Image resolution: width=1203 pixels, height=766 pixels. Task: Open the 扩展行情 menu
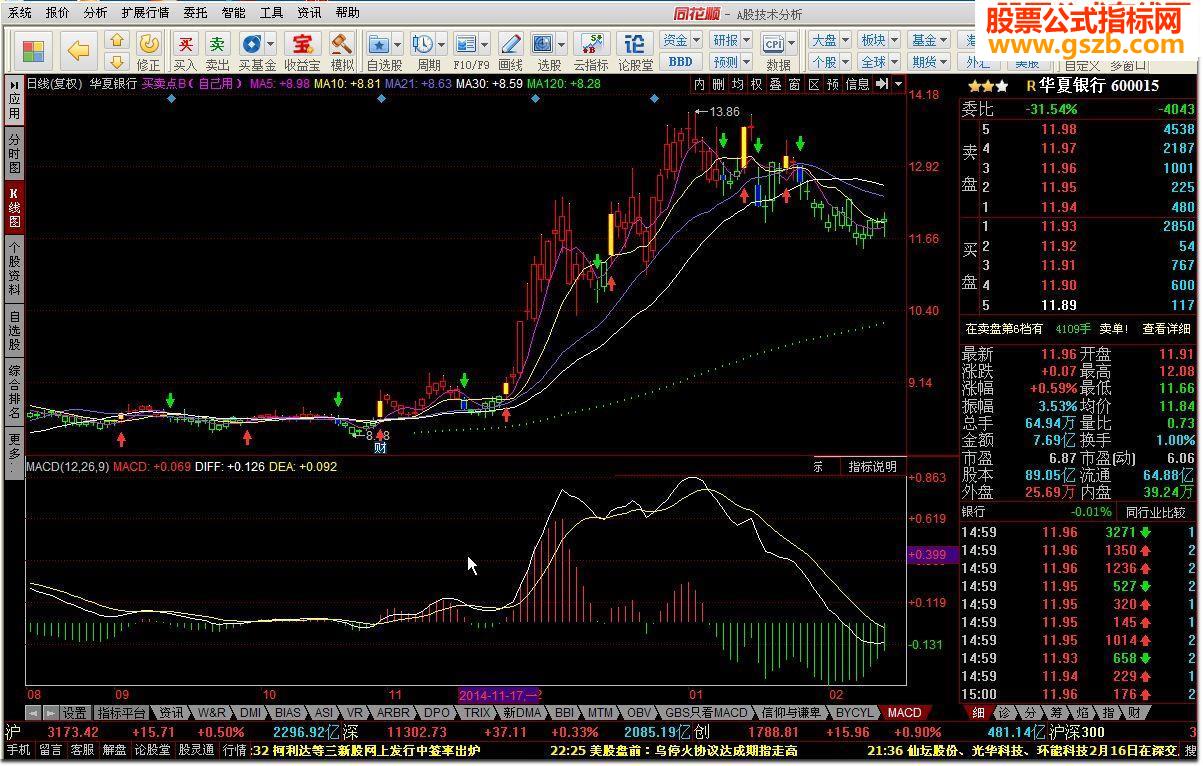(x=146, y=13)
